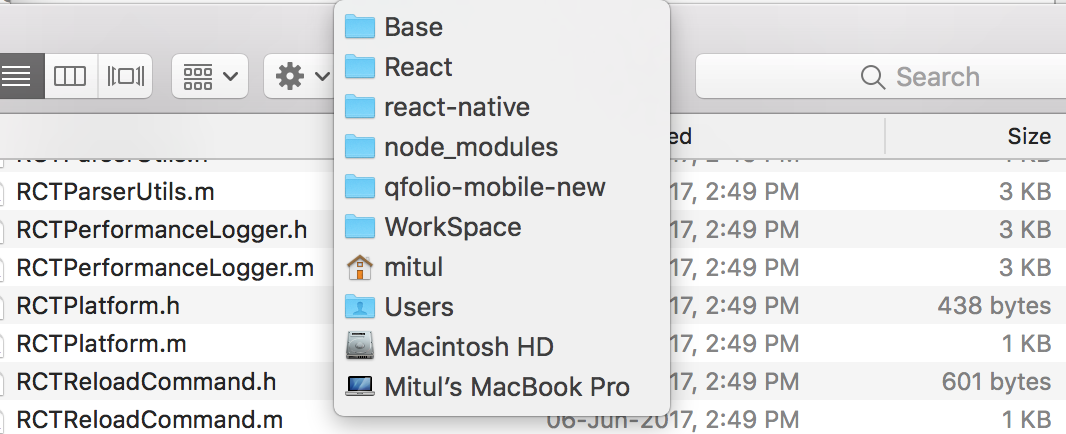Click the mitul home house icon
Viewport: 1066px width, 434px height.
coord(360,267)
